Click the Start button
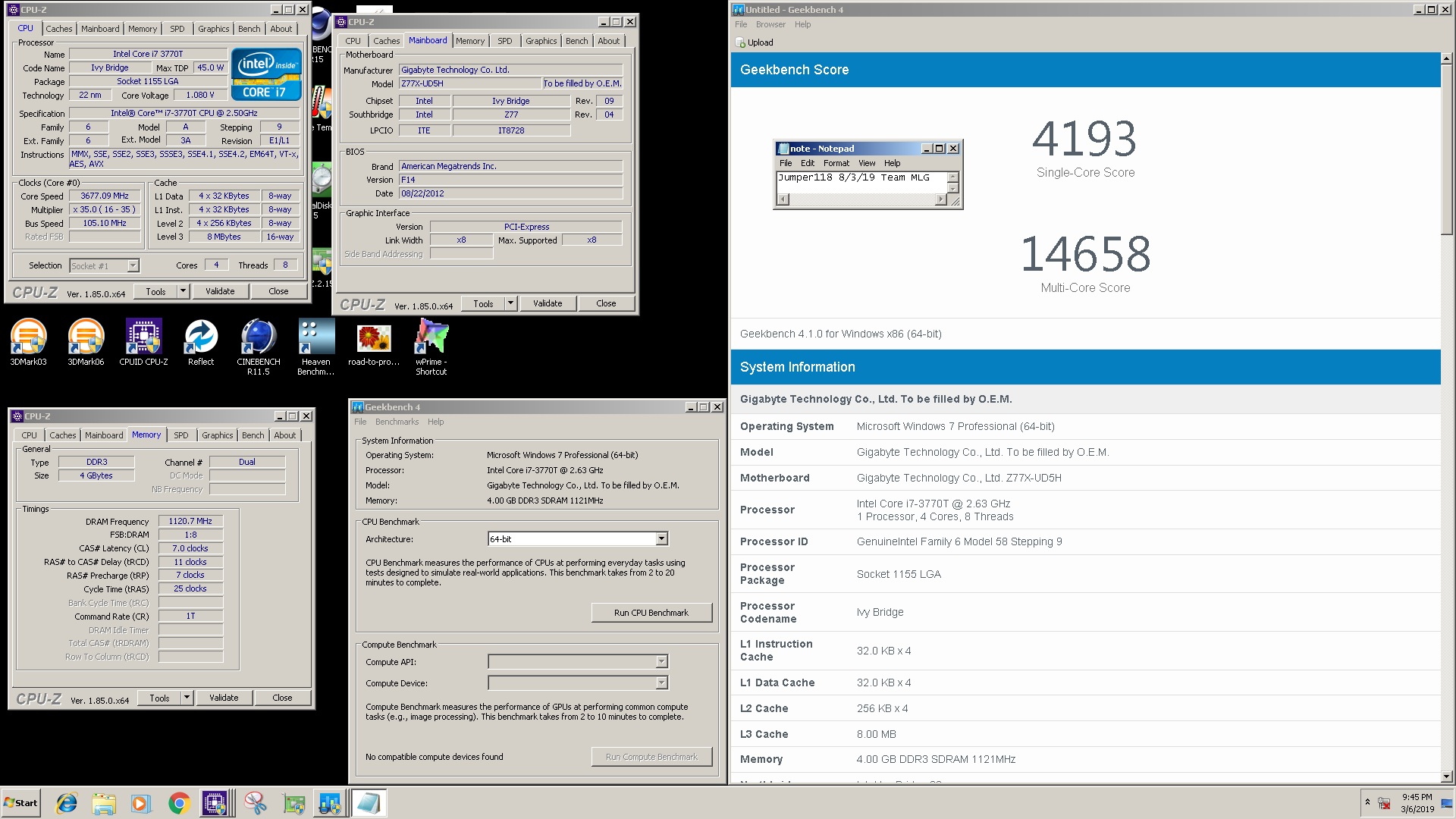The height and width of the screenshot is (819, 1456). (x=21, y=803)
